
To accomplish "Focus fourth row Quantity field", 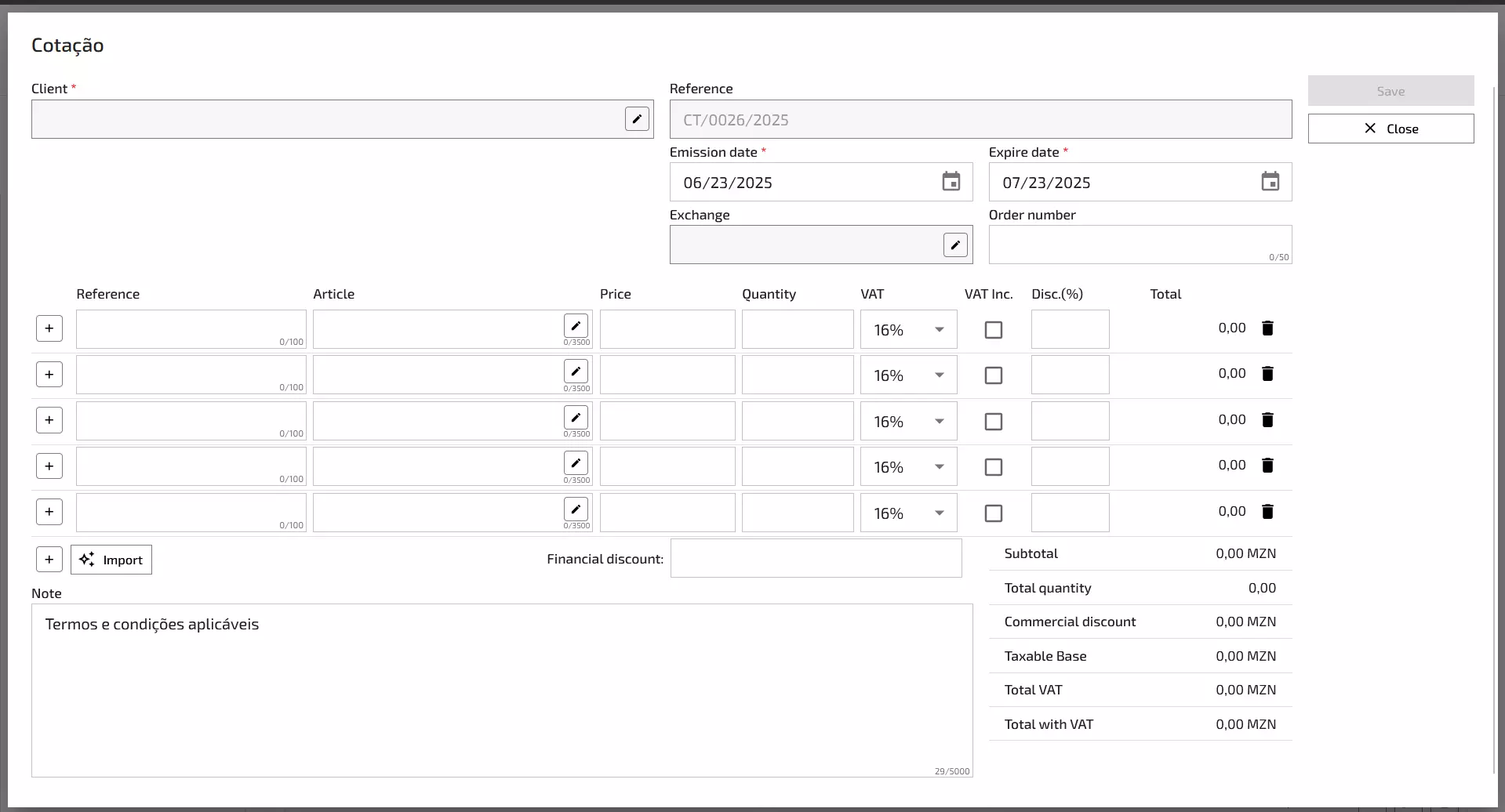I will [x=798, y=466].
